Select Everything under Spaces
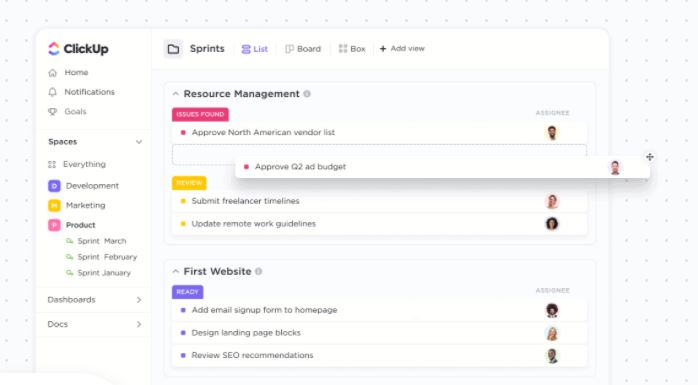This screenshot has height=385, width=698. coord(84,164)
